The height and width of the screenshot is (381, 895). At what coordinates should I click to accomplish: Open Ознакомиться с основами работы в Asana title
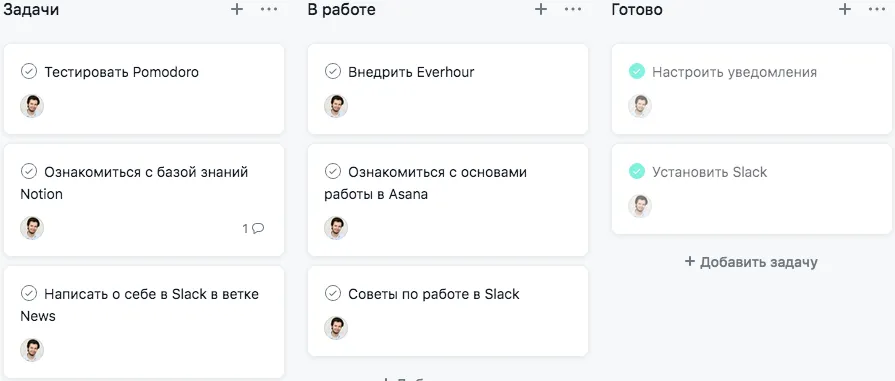click(x=425, y=183)
